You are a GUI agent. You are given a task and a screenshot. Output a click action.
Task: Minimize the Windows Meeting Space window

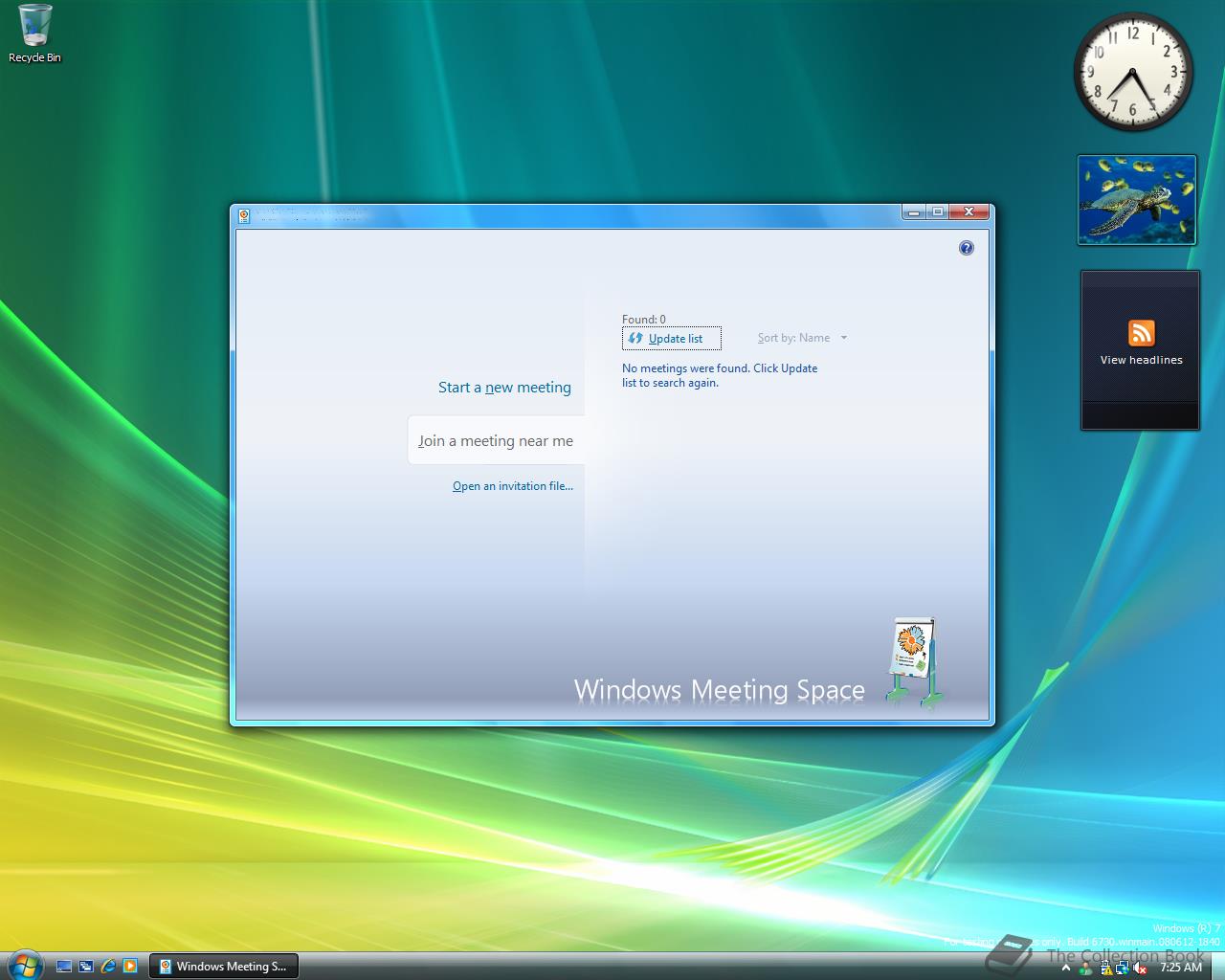pos(914,212)
